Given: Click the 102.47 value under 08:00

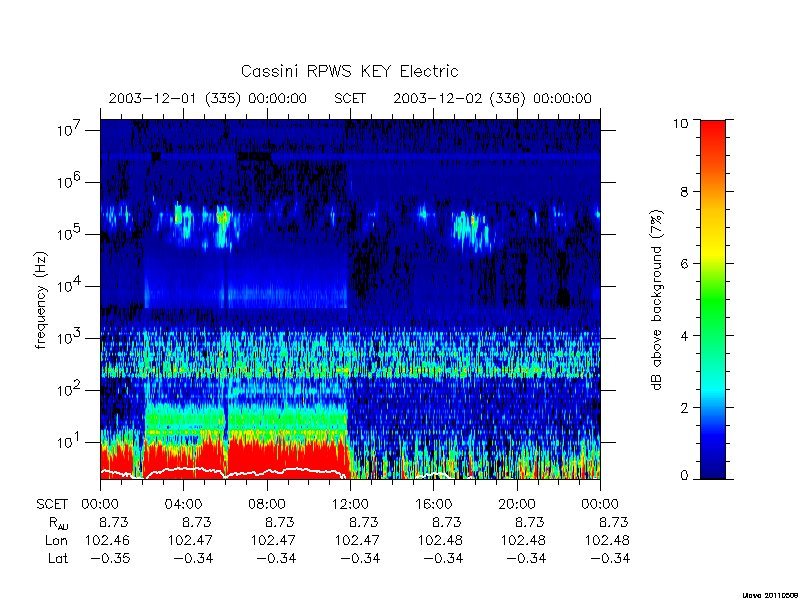Looking at the screenshot, I should 273,540.
